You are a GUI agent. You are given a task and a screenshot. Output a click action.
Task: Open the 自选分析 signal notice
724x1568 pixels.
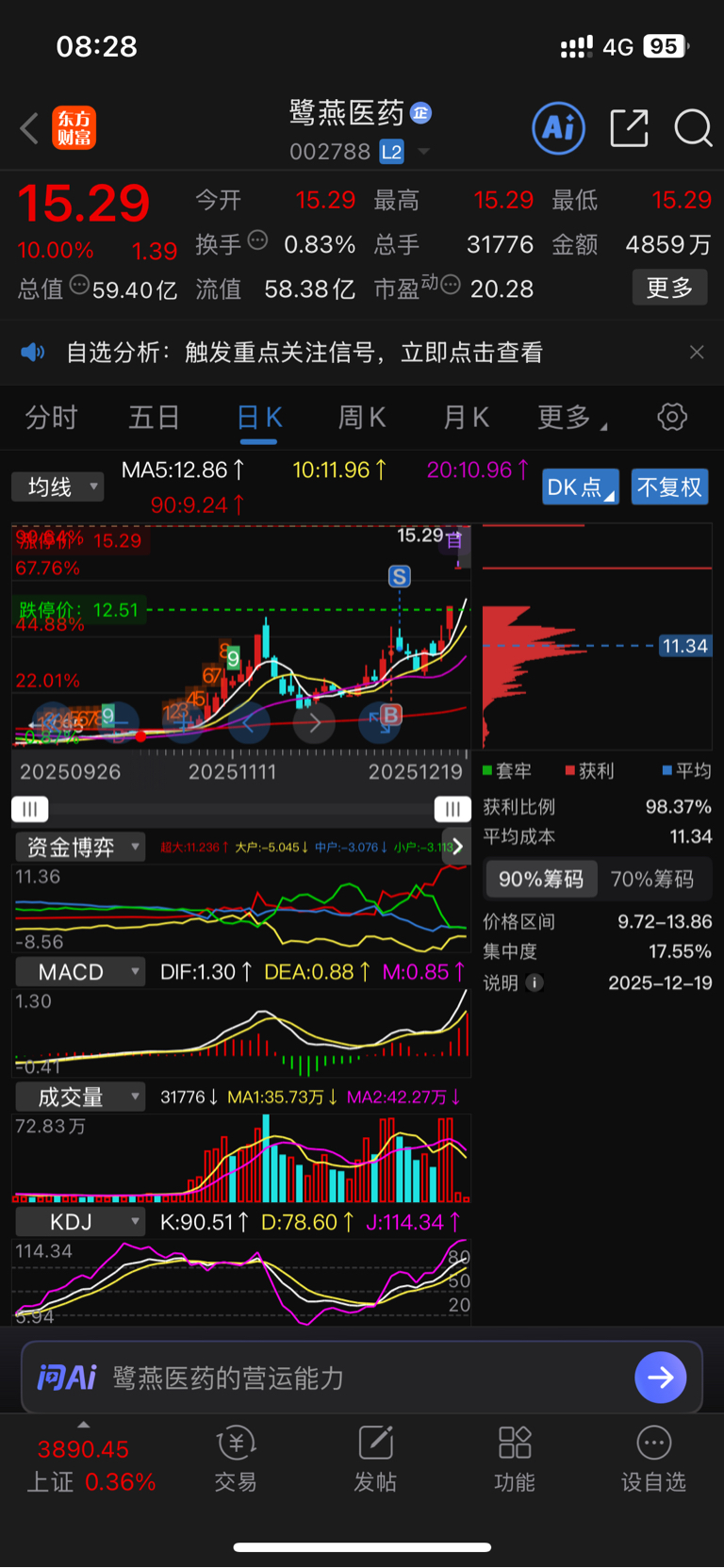click(304, 353)
